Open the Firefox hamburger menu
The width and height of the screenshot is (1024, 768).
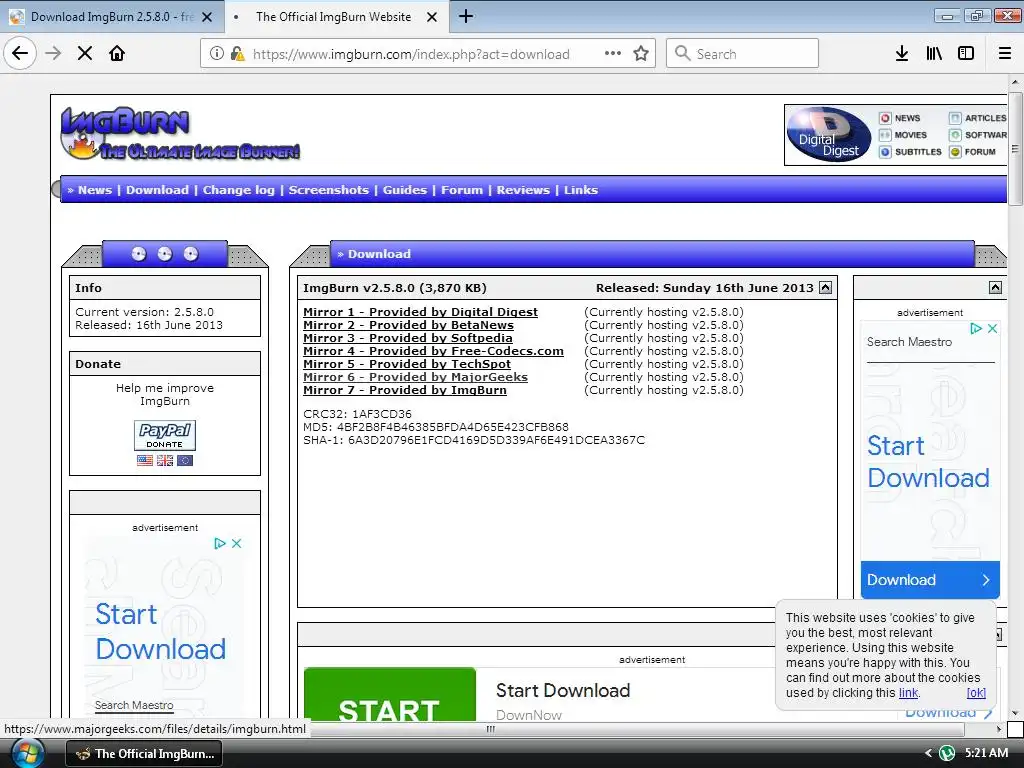(x=1004, y=54)
